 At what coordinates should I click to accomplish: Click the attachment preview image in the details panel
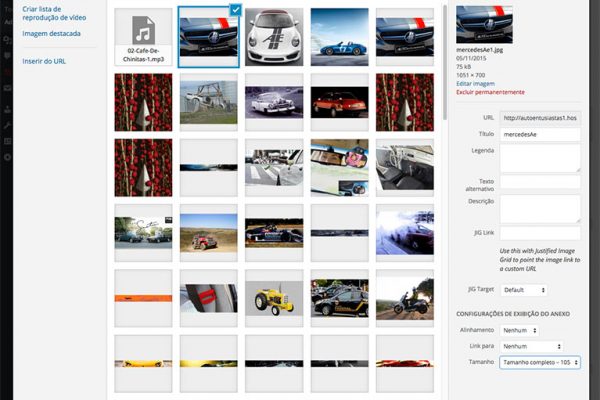click(x=484, y=24)
